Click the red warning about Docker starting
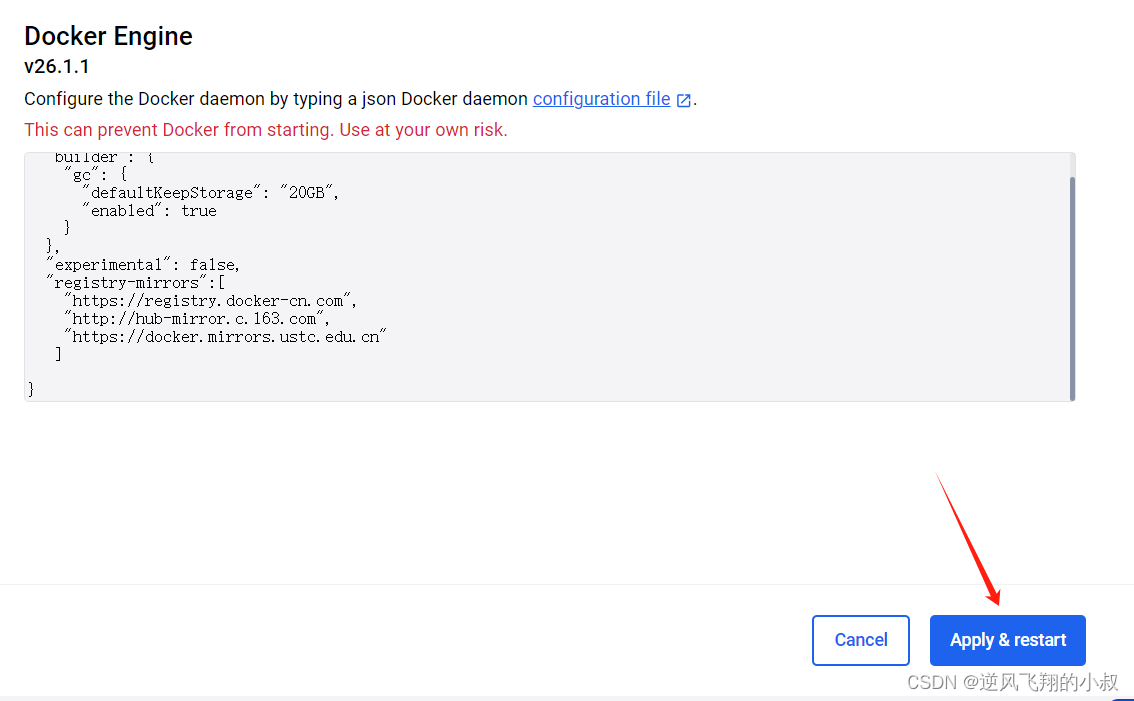 (x=265, y=129)
